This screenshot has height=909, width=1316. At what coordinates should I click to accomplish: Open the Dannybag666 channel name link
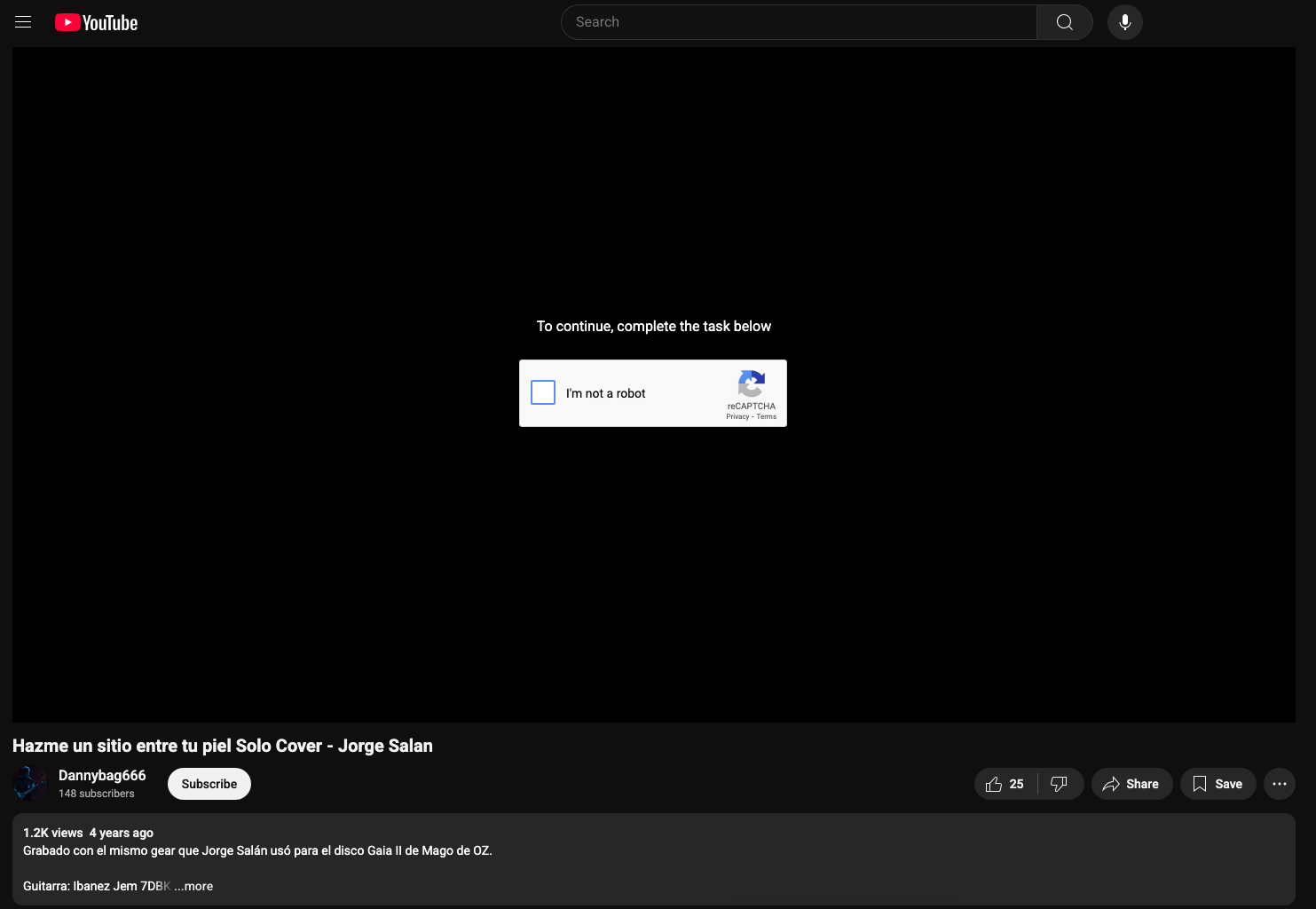tap(102, 775)
